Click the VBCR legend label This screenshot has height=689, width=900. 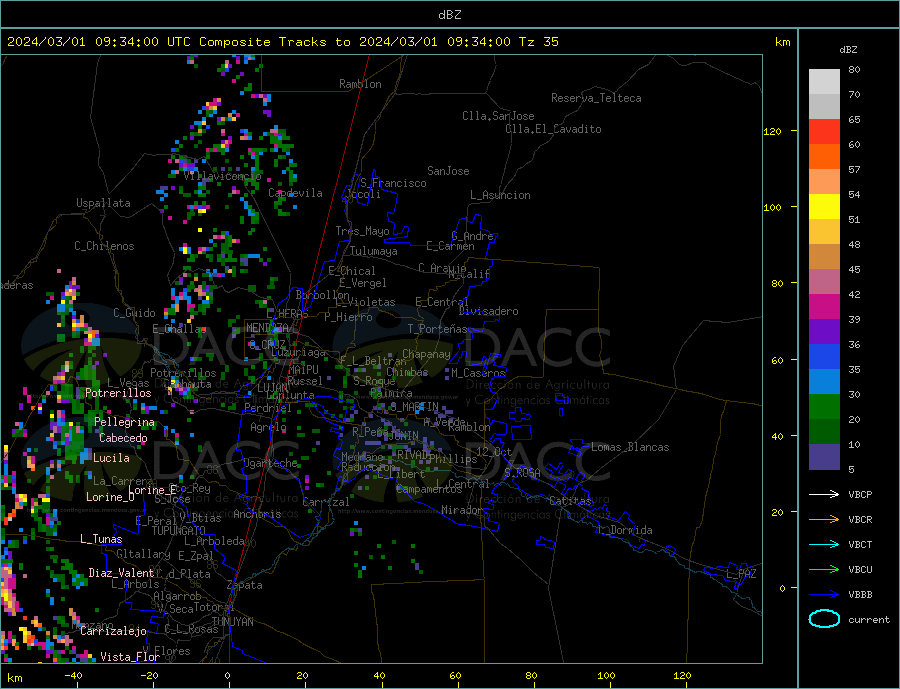click(860, 520)
